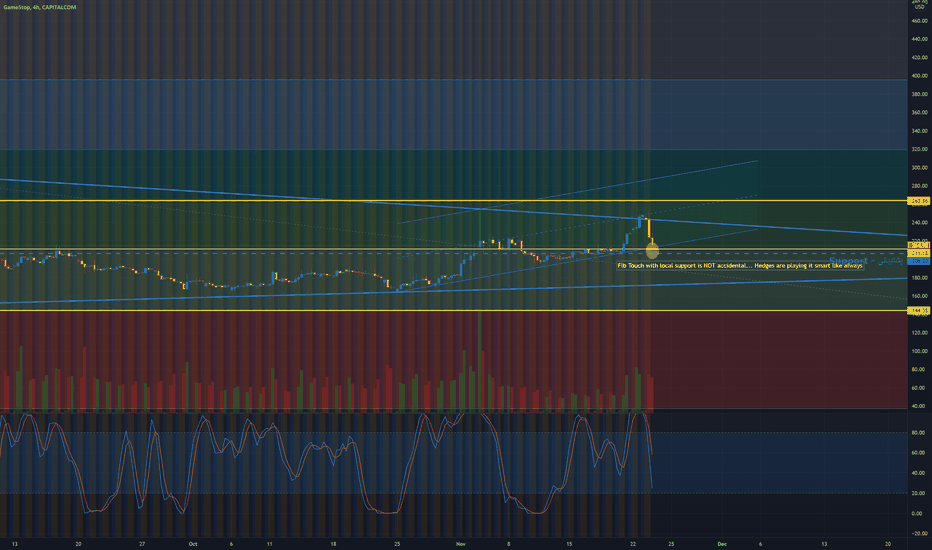Click the 340.00 price axis label
Viewport: 932px width, 550px height.
919,131
